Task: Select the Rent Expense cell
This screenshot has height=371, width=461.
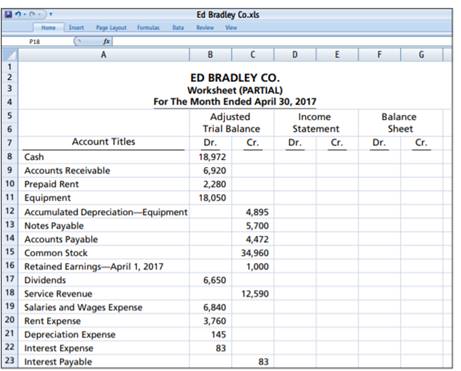Action: click(104, 321)
